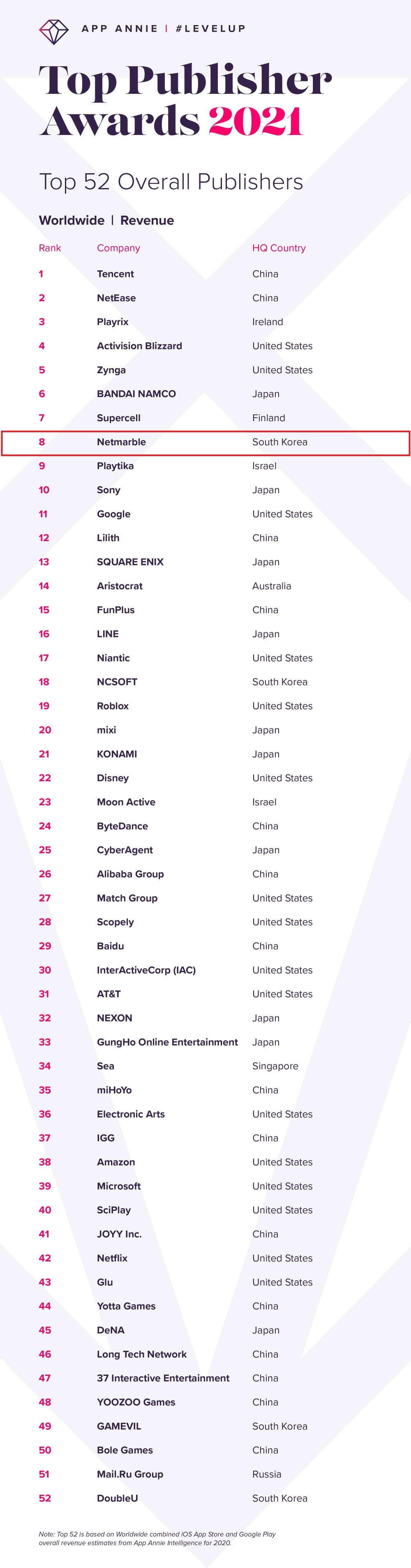Viewport: 411px width, 1568px height.
Task: Click the NetEase company name
Action: click(x=116, y=297)
